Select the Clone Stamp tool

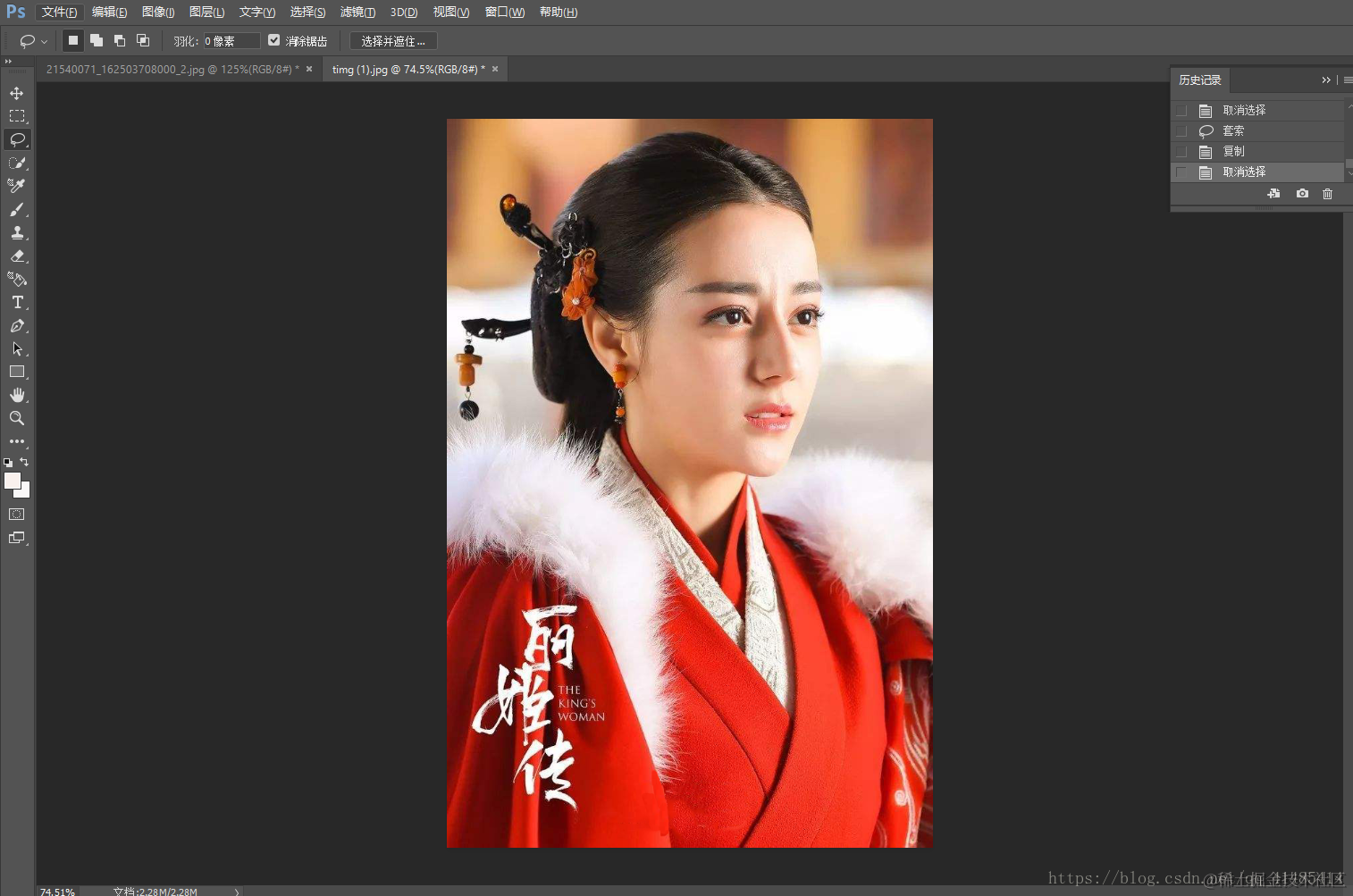[x=17, y=232]
